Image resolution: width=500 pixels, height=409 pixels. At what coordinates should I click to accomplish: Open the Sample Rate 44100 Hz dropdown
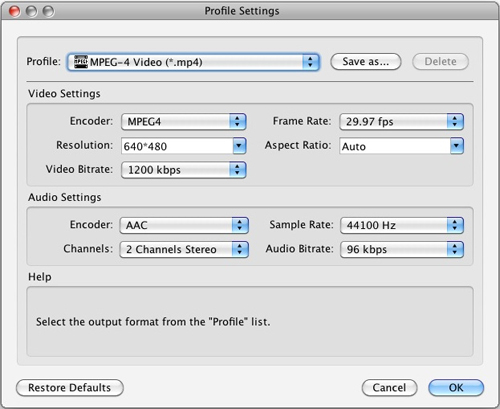[402, 225]
